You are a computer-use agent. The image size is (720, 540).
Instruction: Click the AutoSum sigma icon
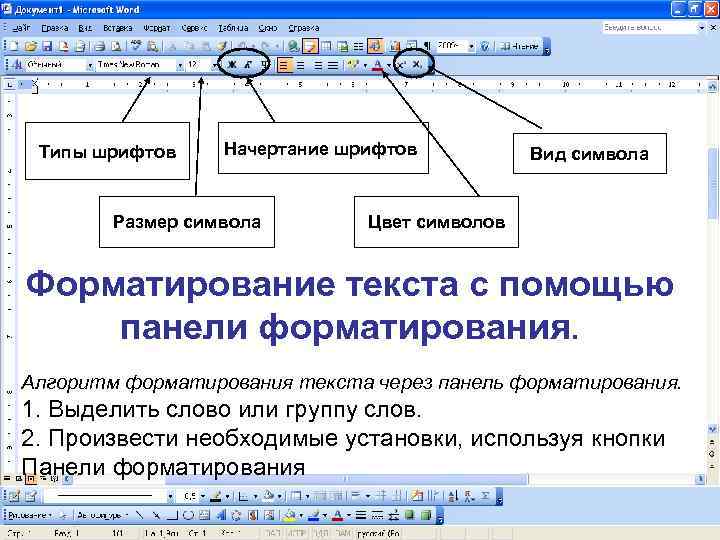pyautogui.click(x=485, y=496)
